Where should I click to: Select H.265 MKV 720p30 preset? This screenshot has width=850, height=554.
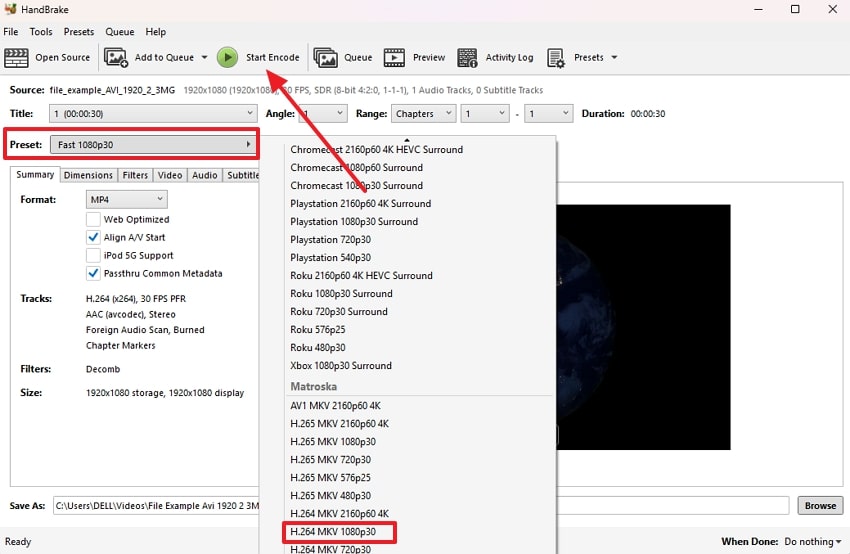pyautogui.click(x=330, y=460)
